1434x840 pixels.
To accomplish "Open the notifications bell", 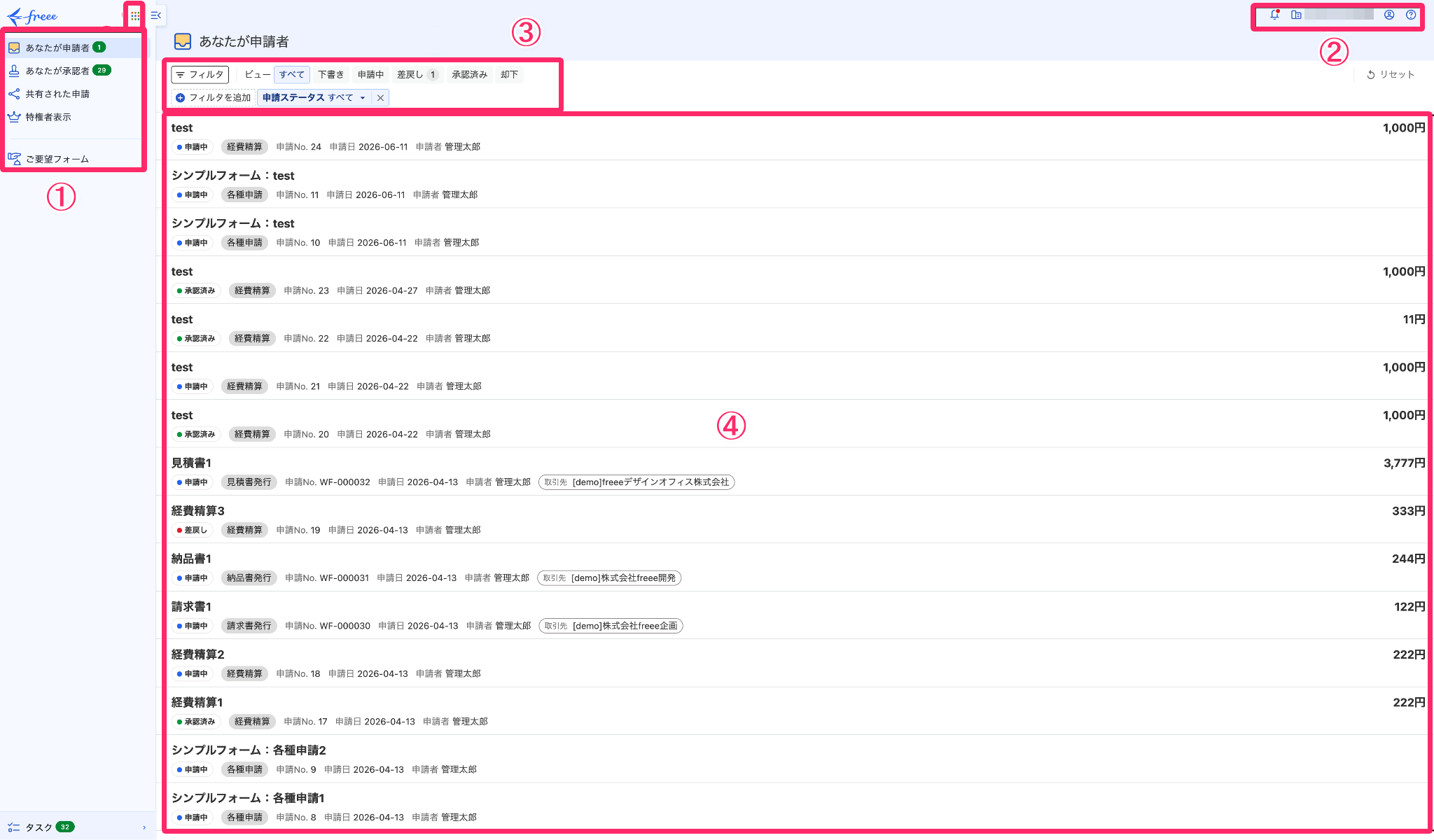I will 1274,15.
